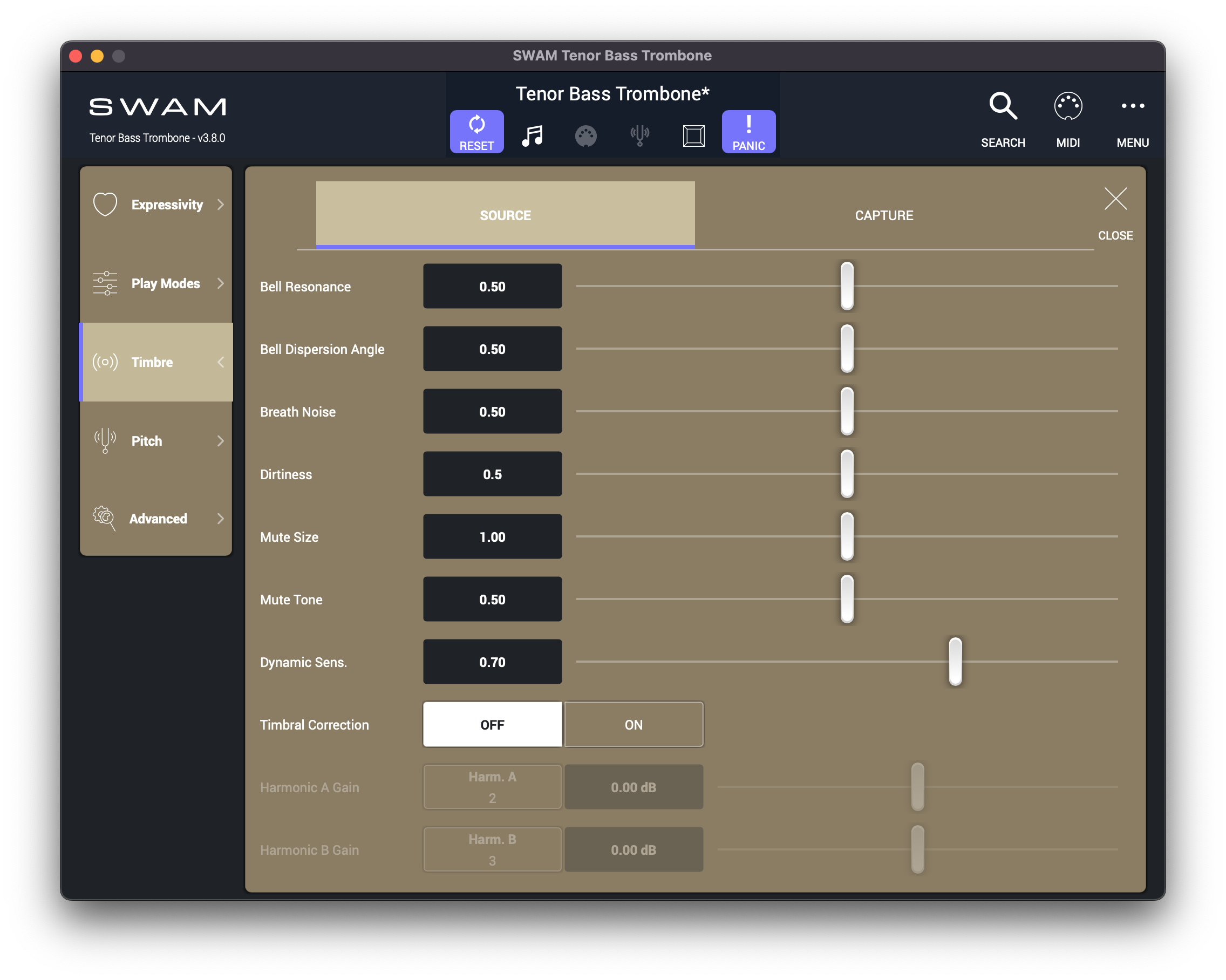Viewport: 1226px width, 980px height.
Task: Click the Bell Resonance value field
Action: 492,286
